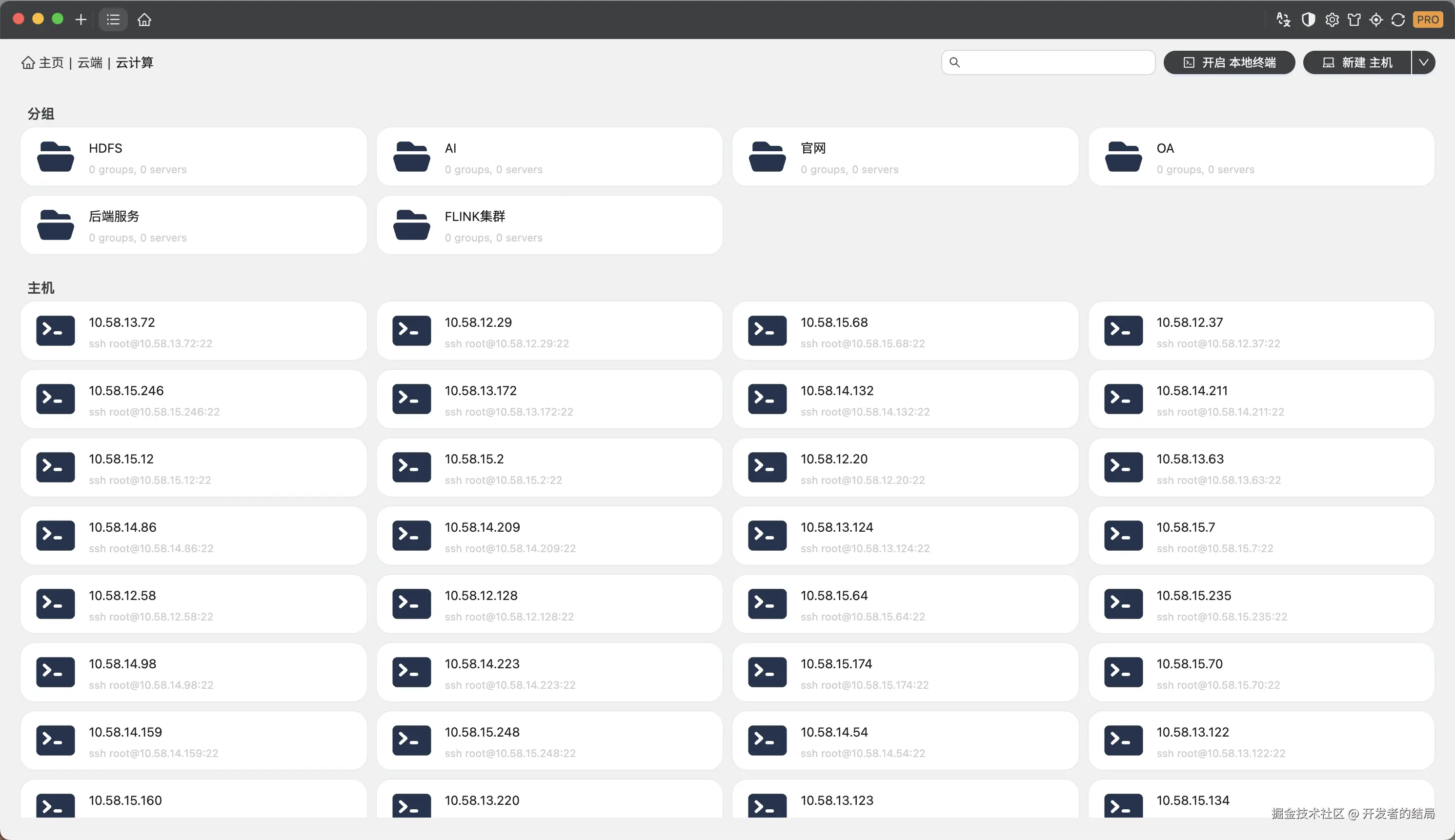Click the crosshair locate icon
Viewport: 1455px width, 840px height.
[1376, 20]
